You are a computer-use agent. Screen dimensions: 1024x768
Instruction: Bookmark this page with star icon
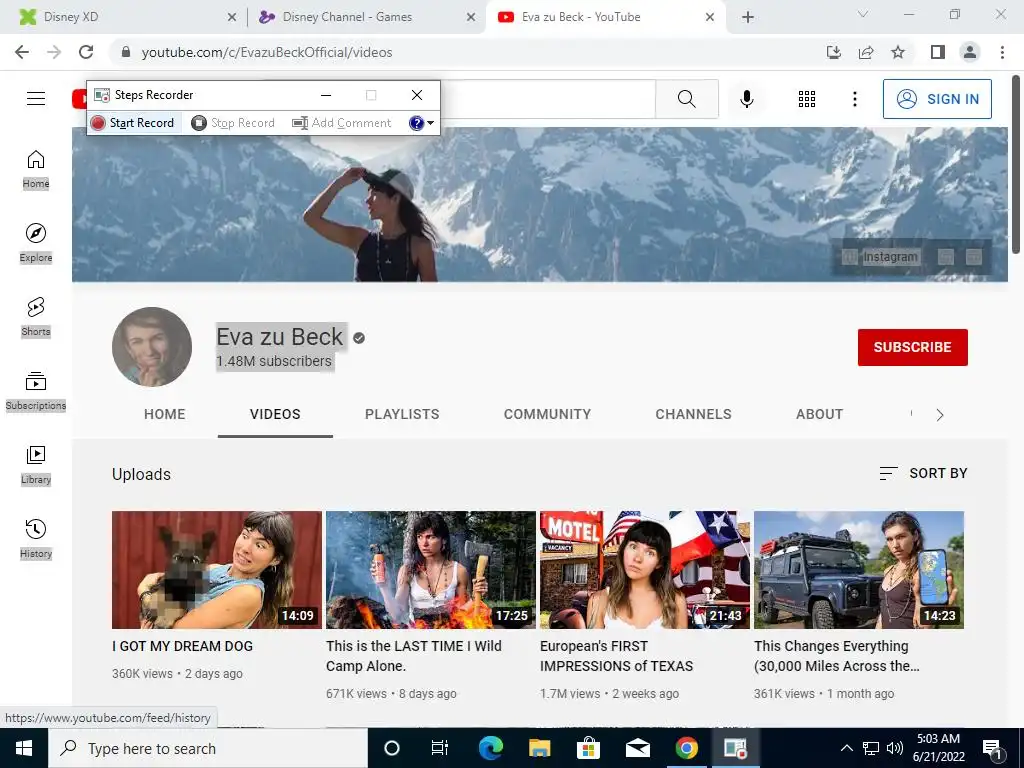point(898,52)
